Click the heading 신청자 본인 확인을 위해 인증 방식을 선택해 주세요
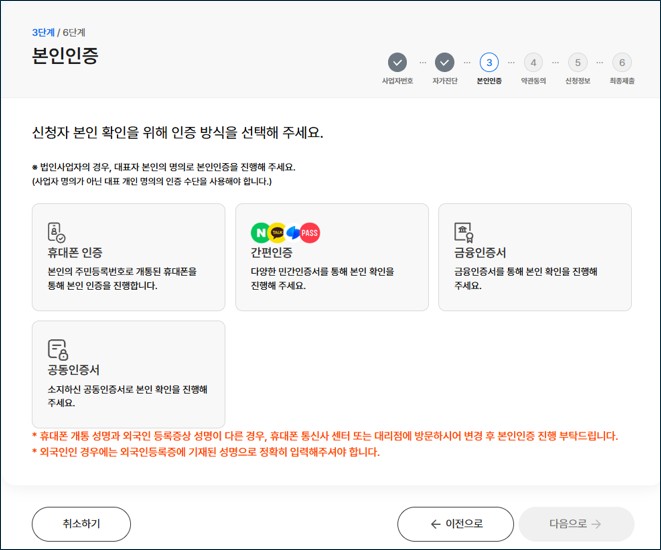Viewport: 661px width, 550px height. pos(177,133)
